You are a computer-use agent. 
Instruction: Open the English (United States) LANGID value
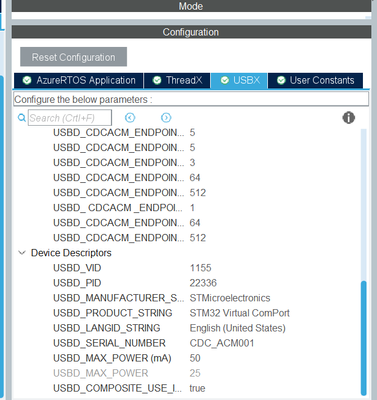click(x=237, y=328)
